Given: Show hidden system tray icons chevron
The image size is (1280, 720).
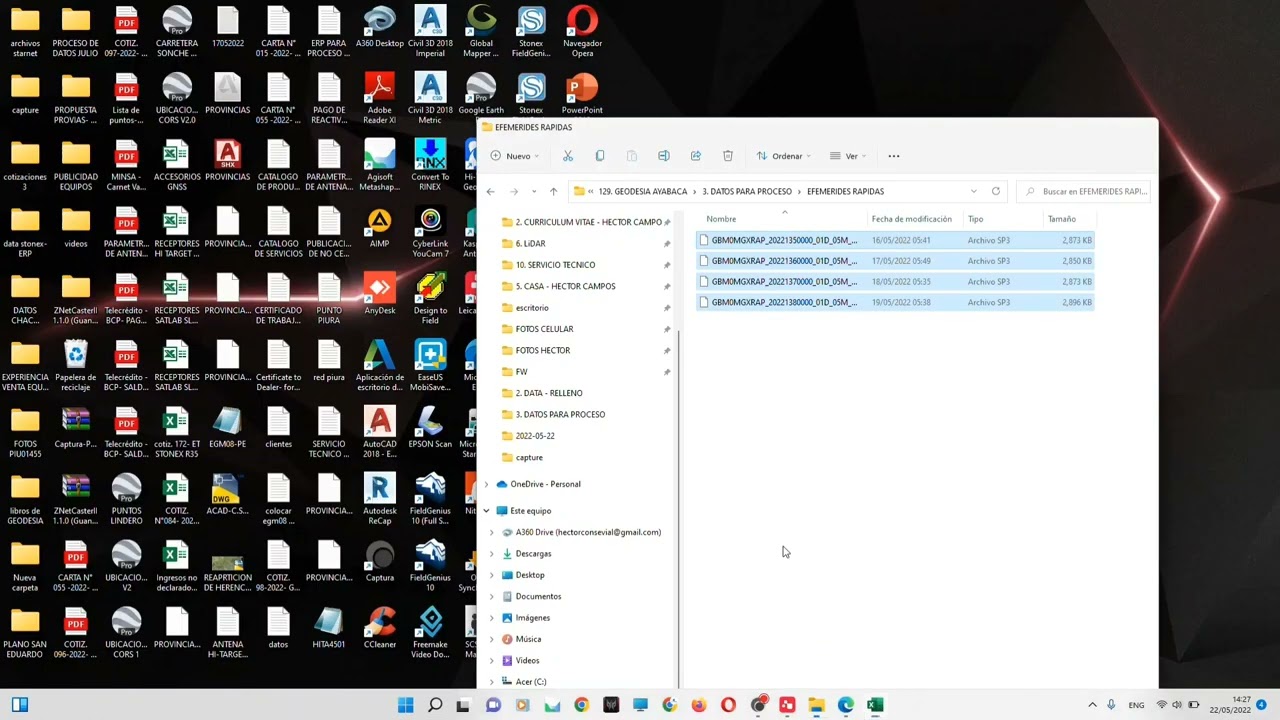Looking at the screenshot, I should [1092, 705].
